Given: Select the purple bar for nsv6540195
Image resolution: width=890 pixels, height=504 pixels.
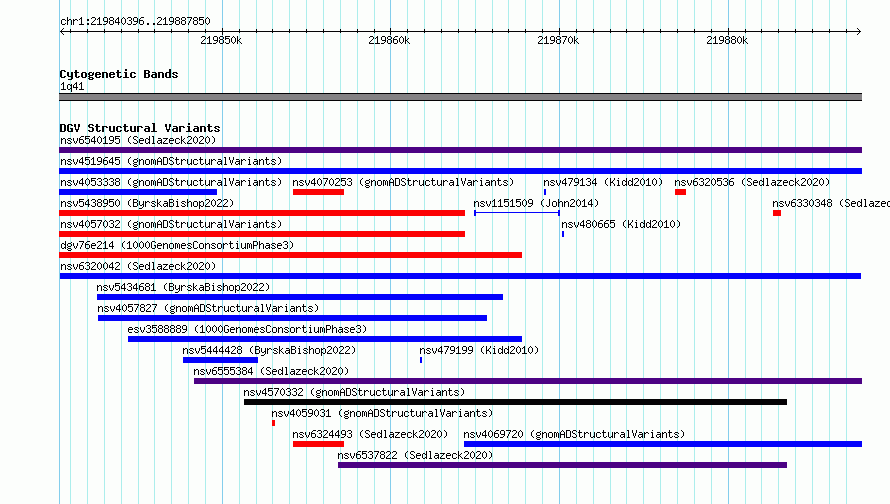Looking at the screenshot, I should pos(460,150).
